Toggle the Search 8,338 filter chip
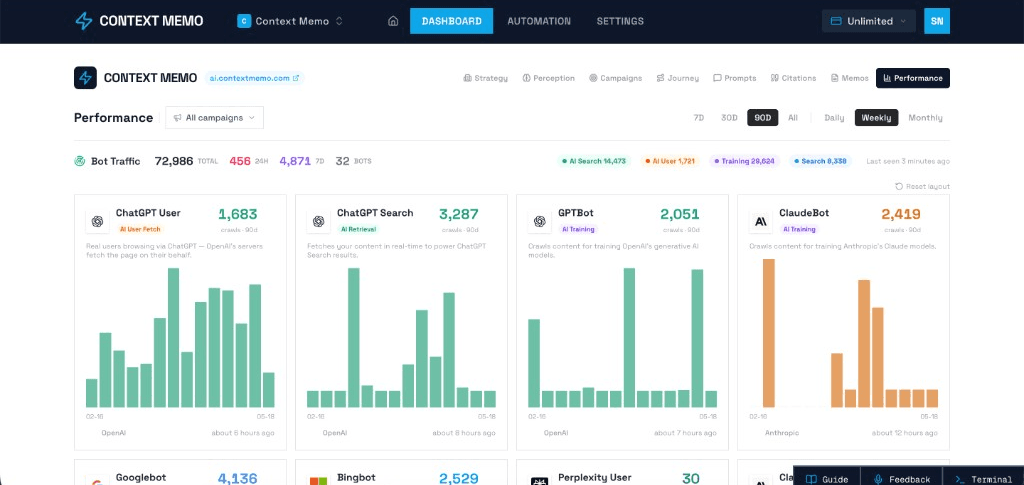This screenshot has height=485, width=1024. (820, 161)
